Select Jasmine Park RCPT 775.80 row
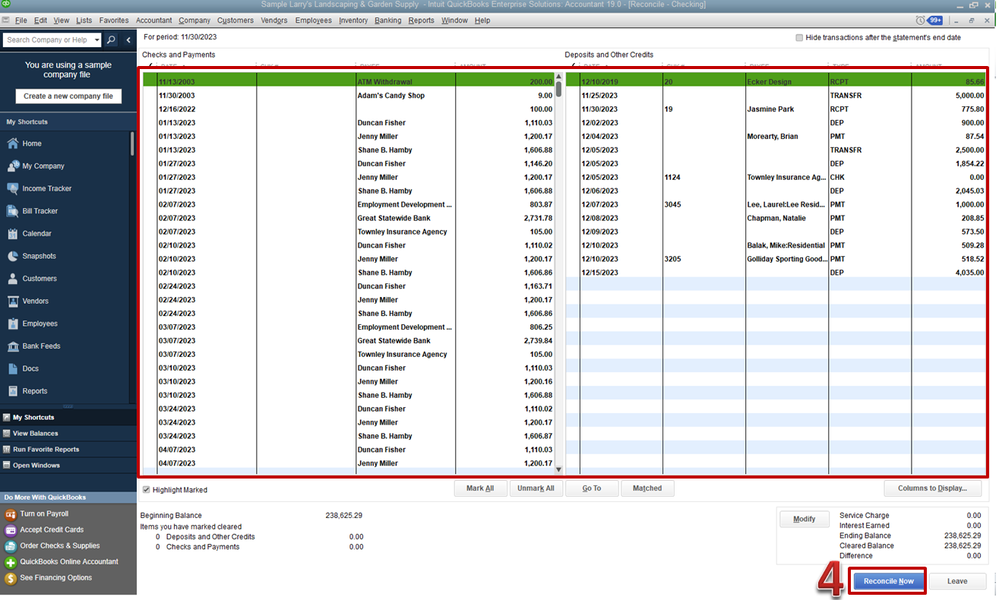This screenshot has height=600, width=999. (x=775, y=109)
